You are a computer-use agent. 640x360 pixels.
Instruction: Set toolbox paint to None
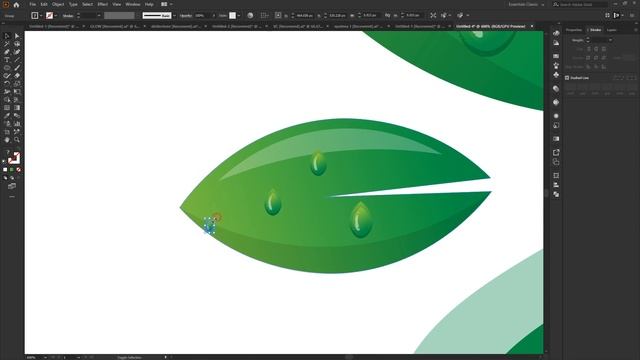[x=18, y=169]
